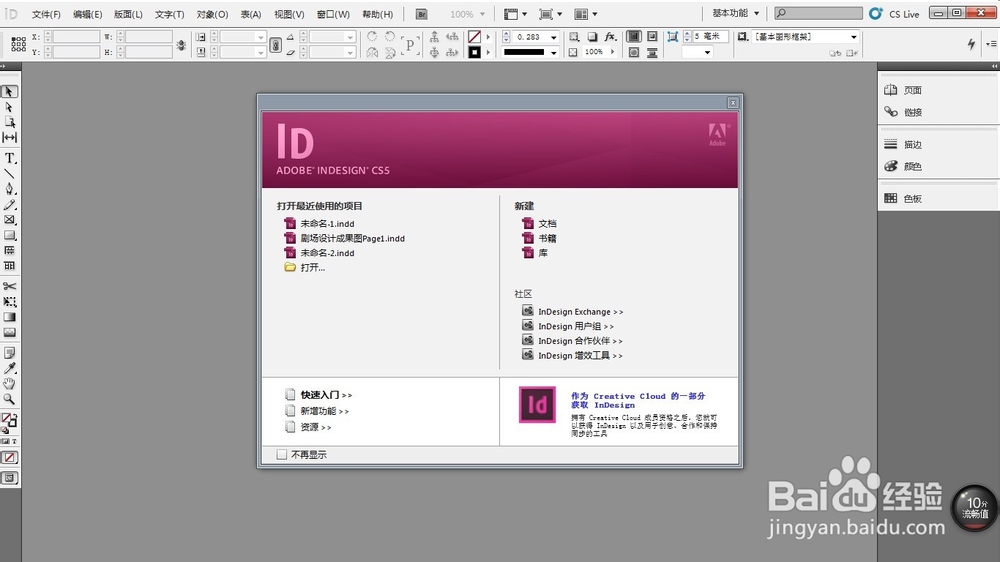The height and width of the screenshot is (562, 1000).
Task: Open the zoom level 100% dropdown
Action: [x=483, y=14]
